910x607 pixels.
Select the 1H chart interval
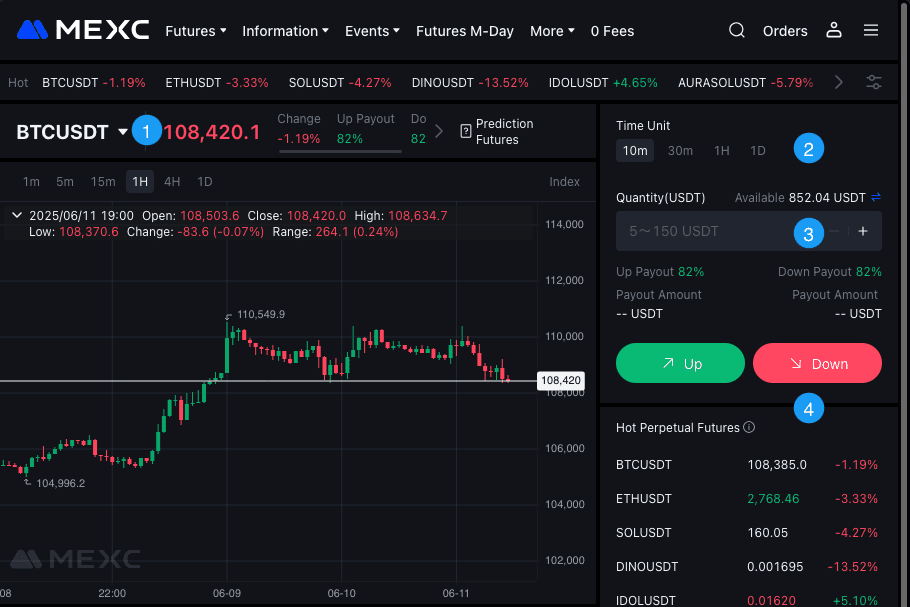point(140,182)
